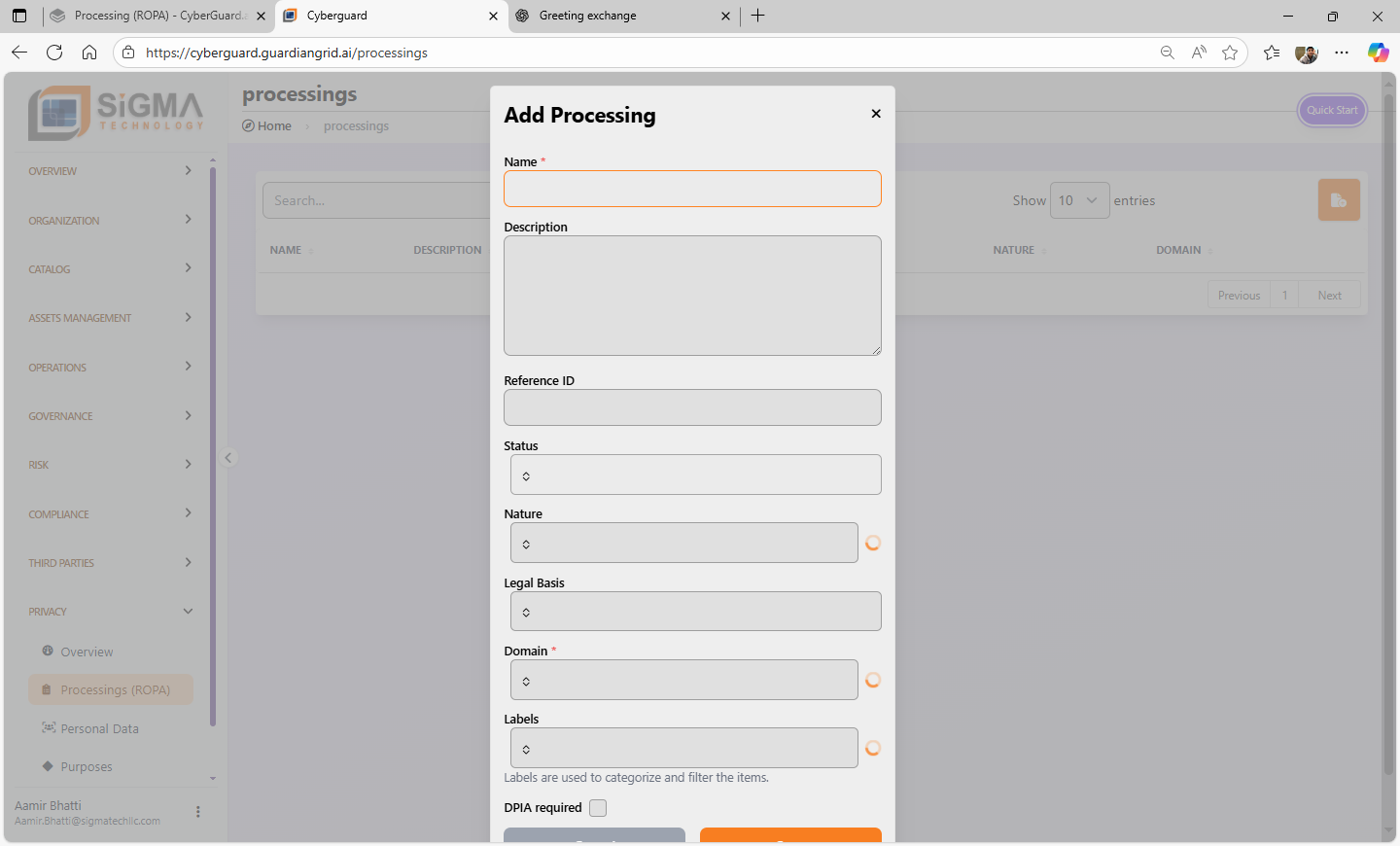Click the add processing icon button

click(1339, 200)
